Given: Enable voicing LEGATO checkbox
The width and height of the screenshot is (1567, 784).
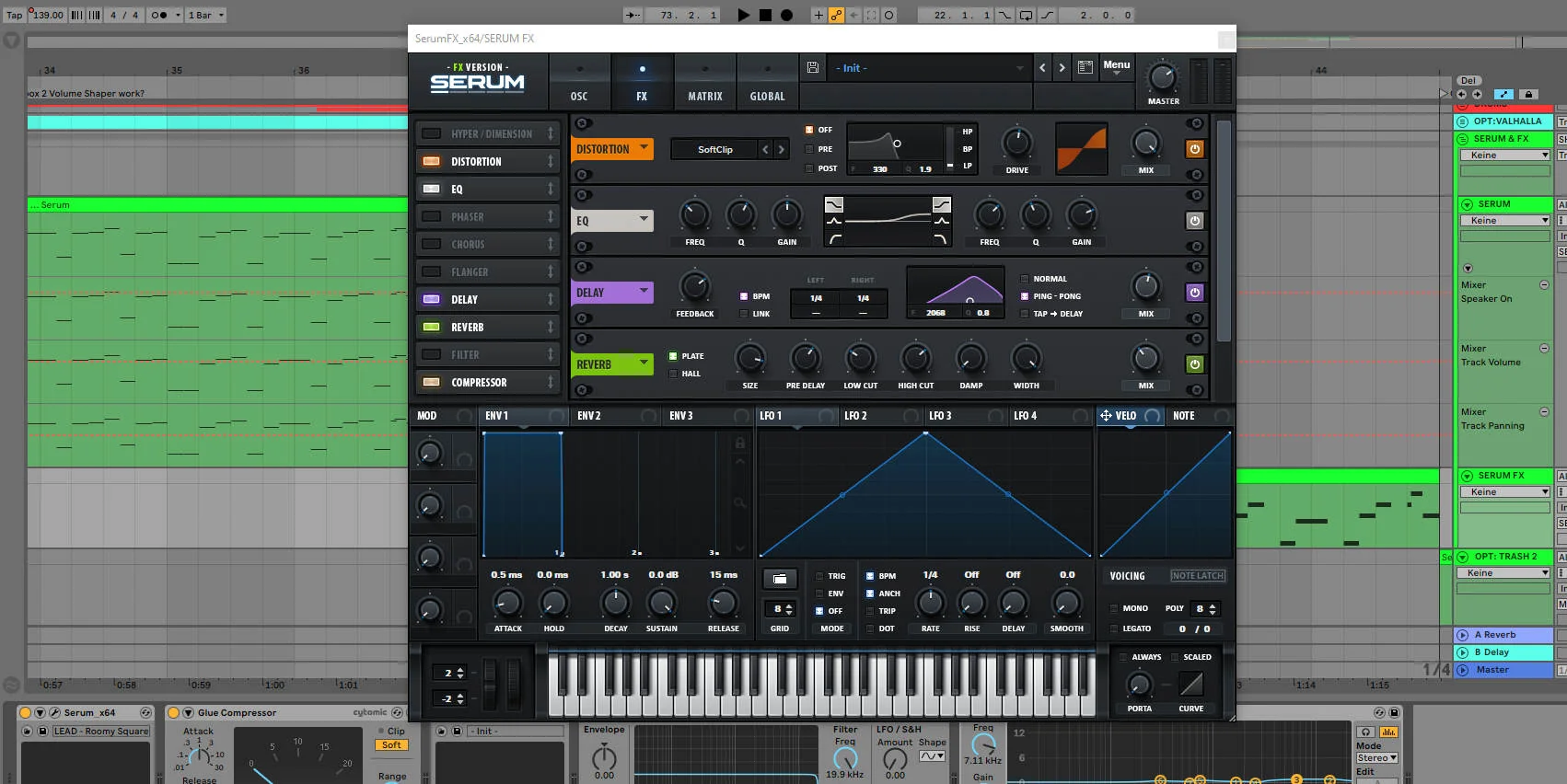Looking at the screenshot, I should click(1114, 628).
